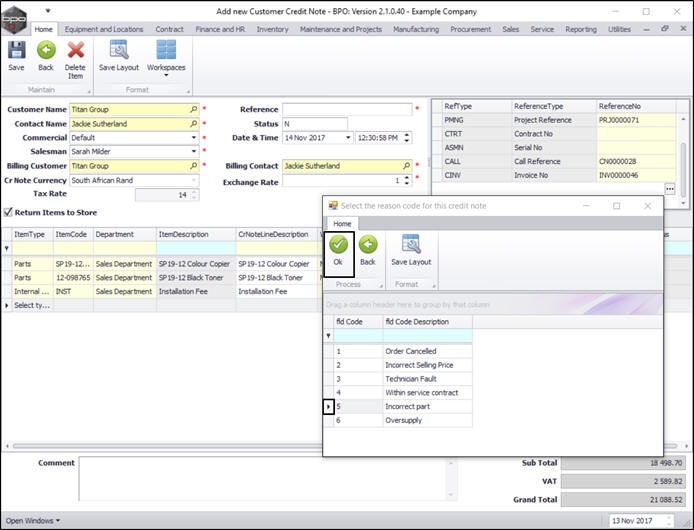
Task: Click the filter row icon in items grid
Action: point(7,248)
